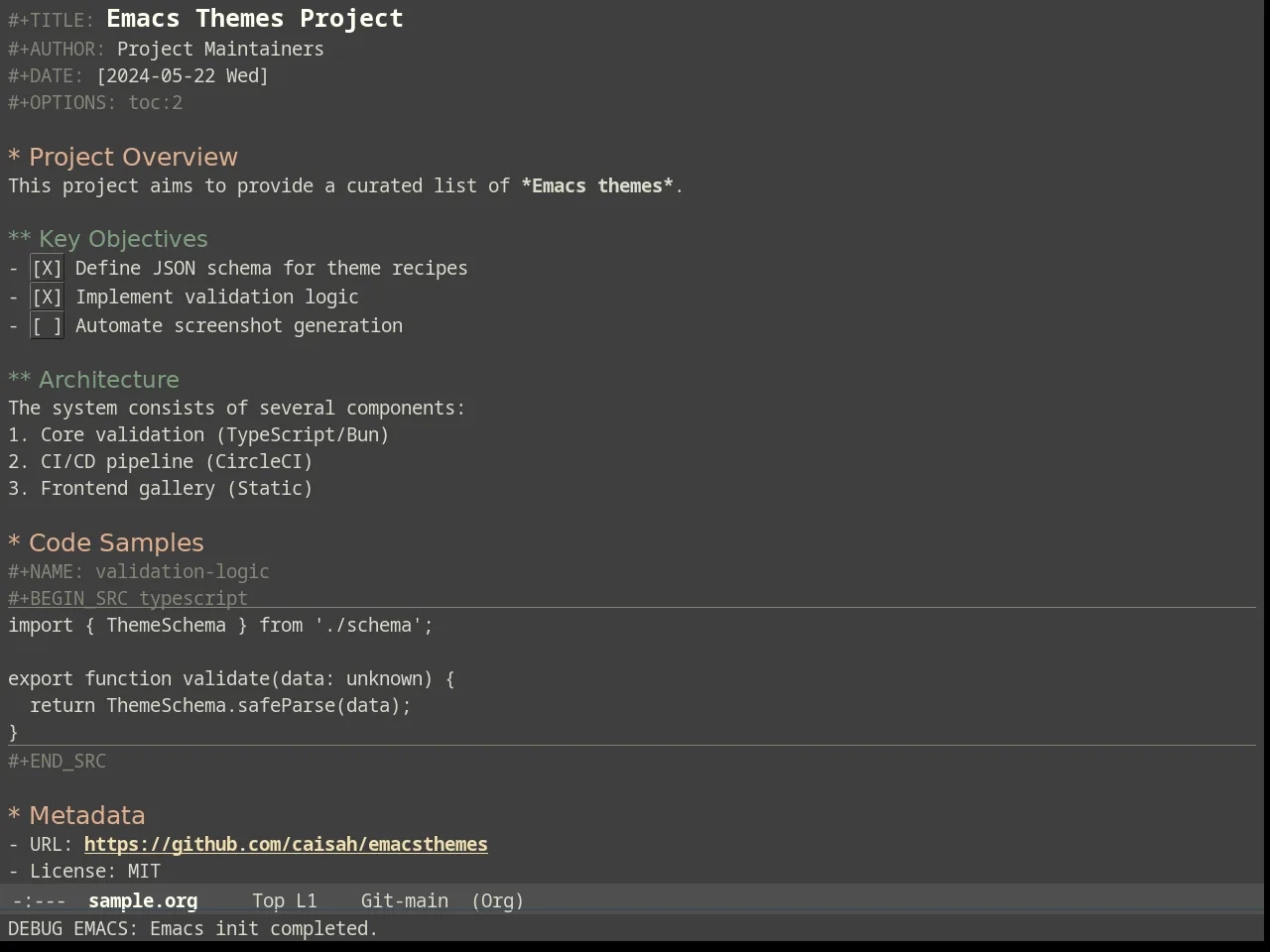Viewport: 1270px width, 952px height.
Task: Click the (Org) major mode indicator
Action: pos(497,900)
